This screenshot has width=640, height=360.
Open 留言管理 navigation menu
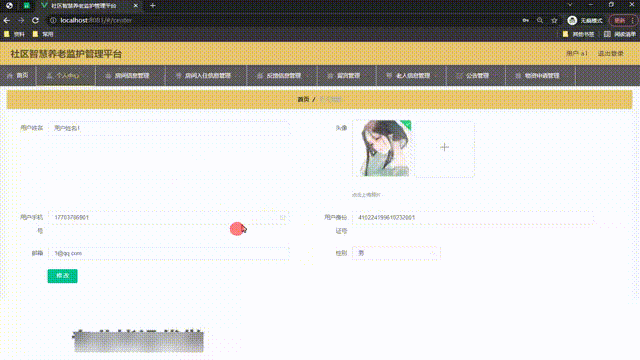coord(347,76)
